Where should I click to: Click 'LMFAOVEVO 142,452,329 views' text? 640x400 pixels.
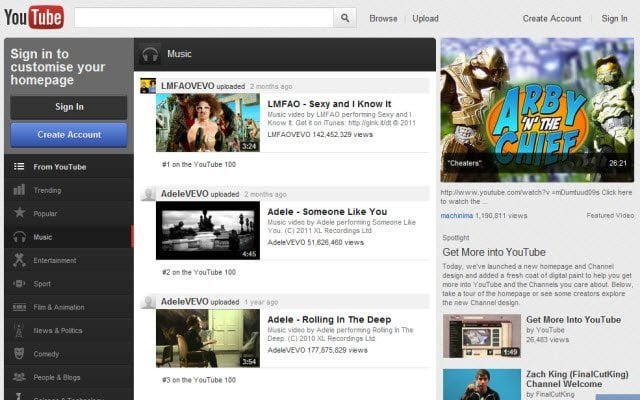click(320, 135)
